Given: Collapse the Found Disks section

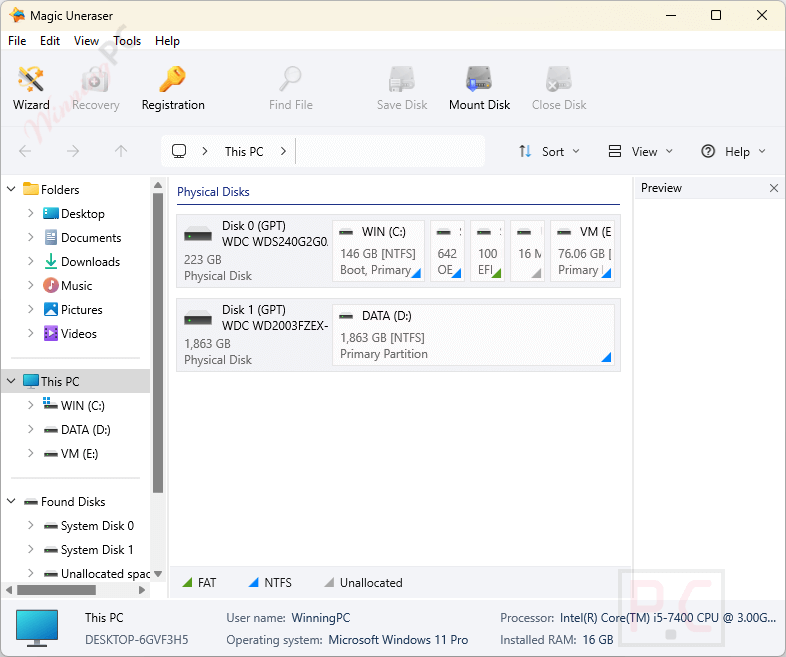Looking at the screenshot, I should (x=11, y=501).
